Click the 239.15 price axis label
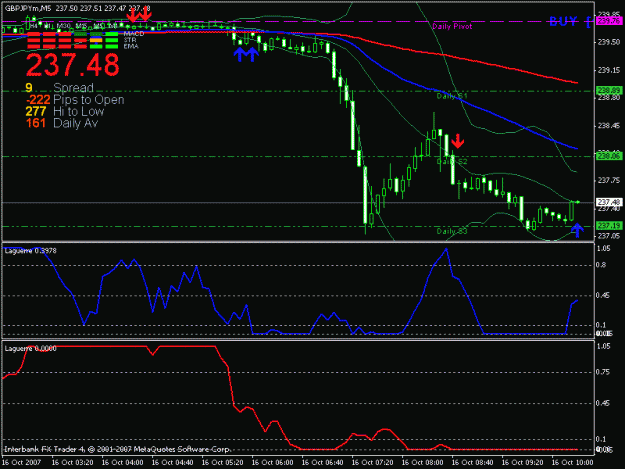Screen dimensions: 625x469 pyautogui.click(x=608, y=70)
